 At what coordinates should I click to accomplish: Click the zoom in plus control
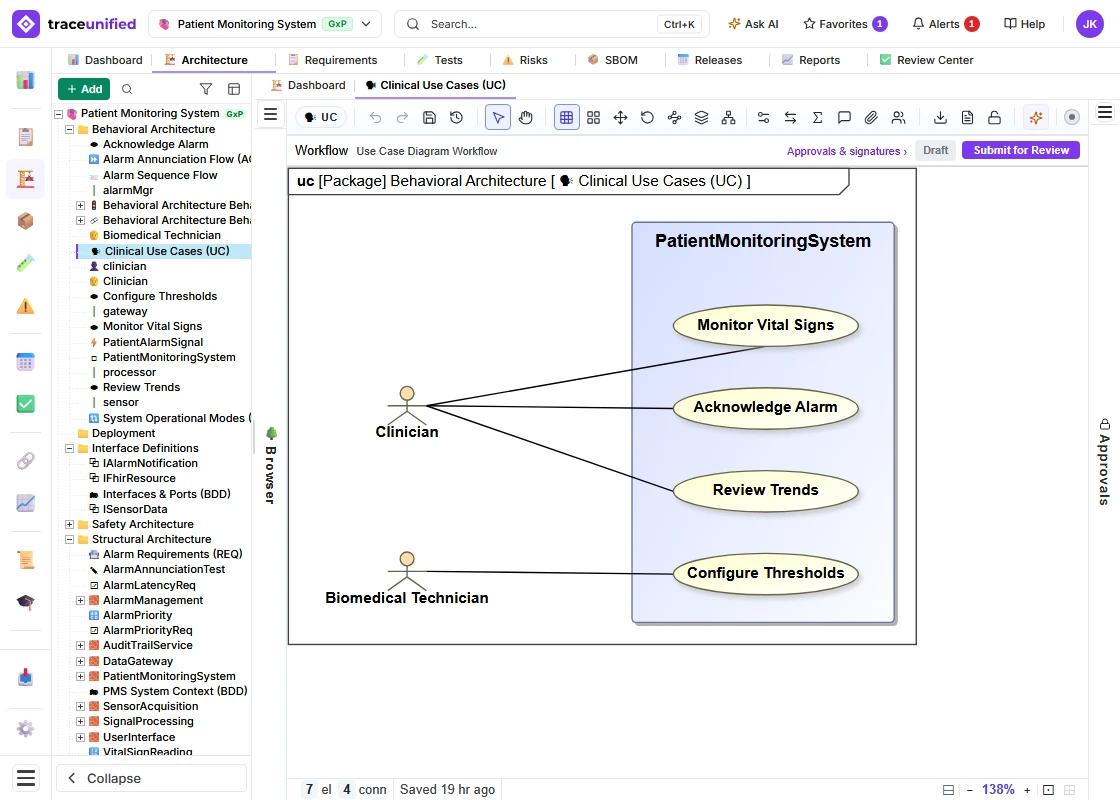click(x=1027, y=790)
